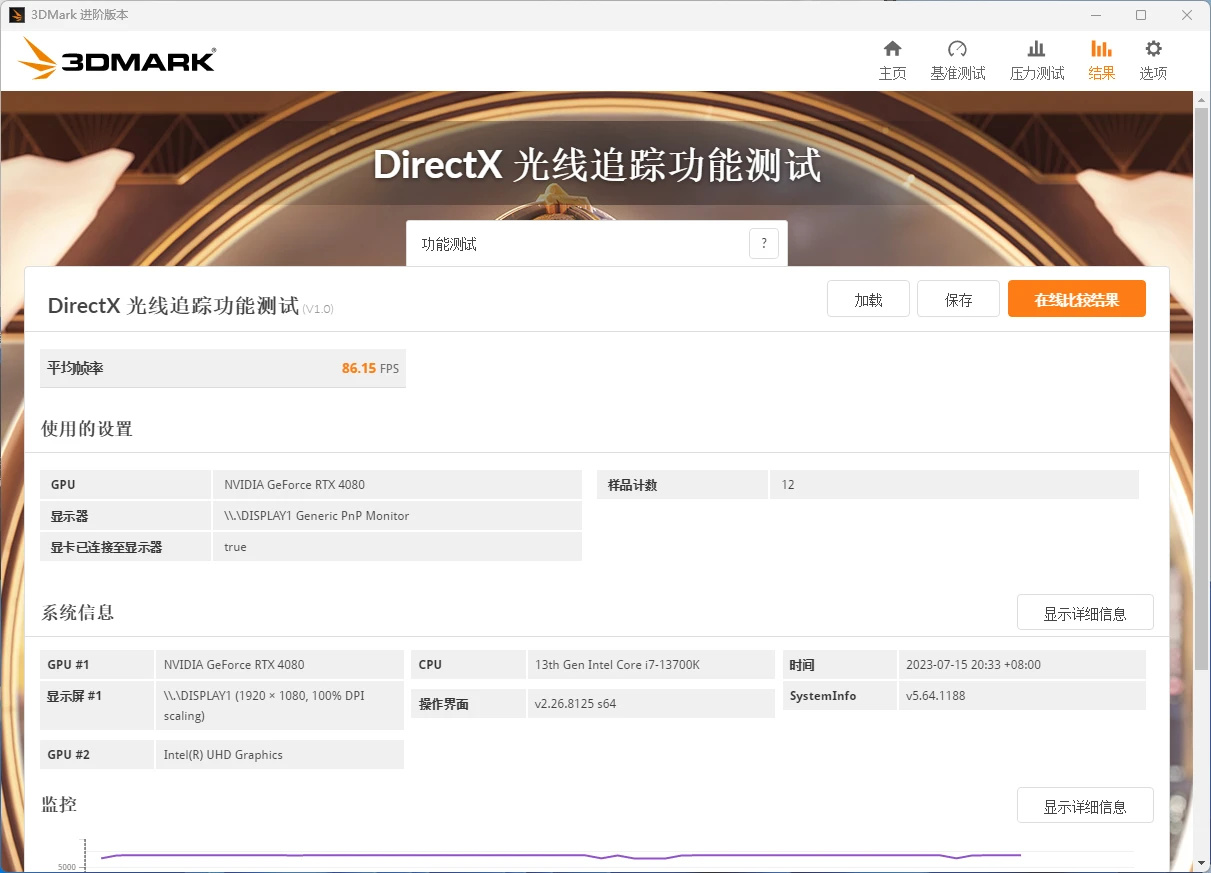Click the 86.15 FPS score value
This screenshot has height=873, width=1211.
tap(370, 368)
